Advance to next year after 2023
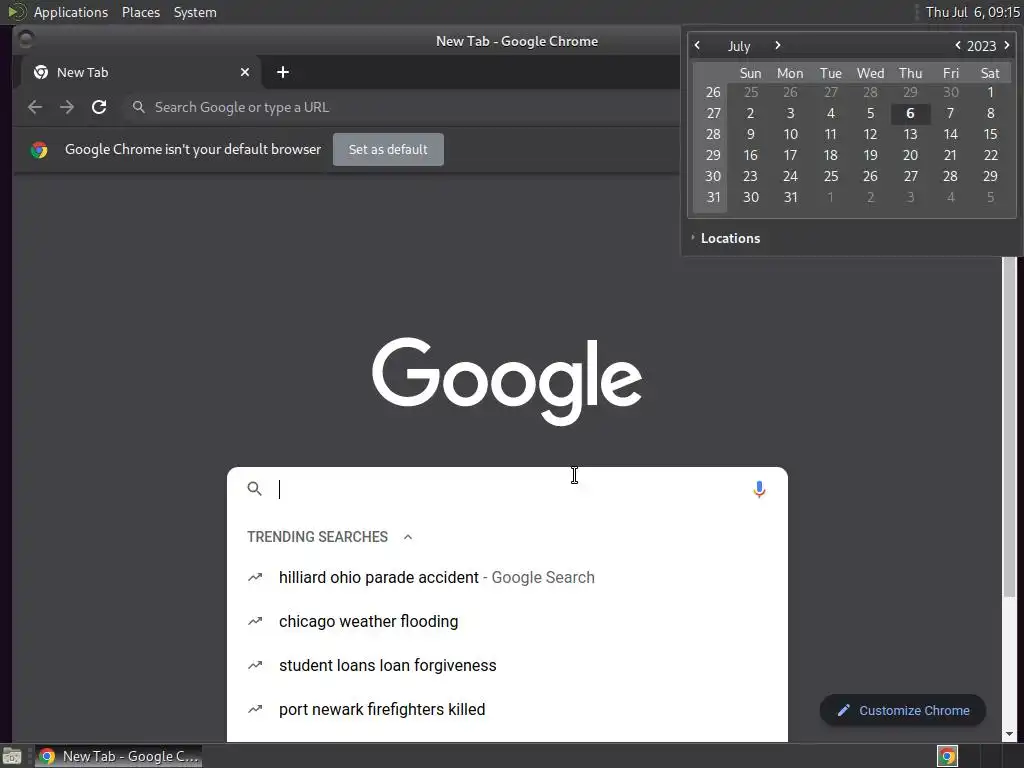 click(x=1006, y=45)
